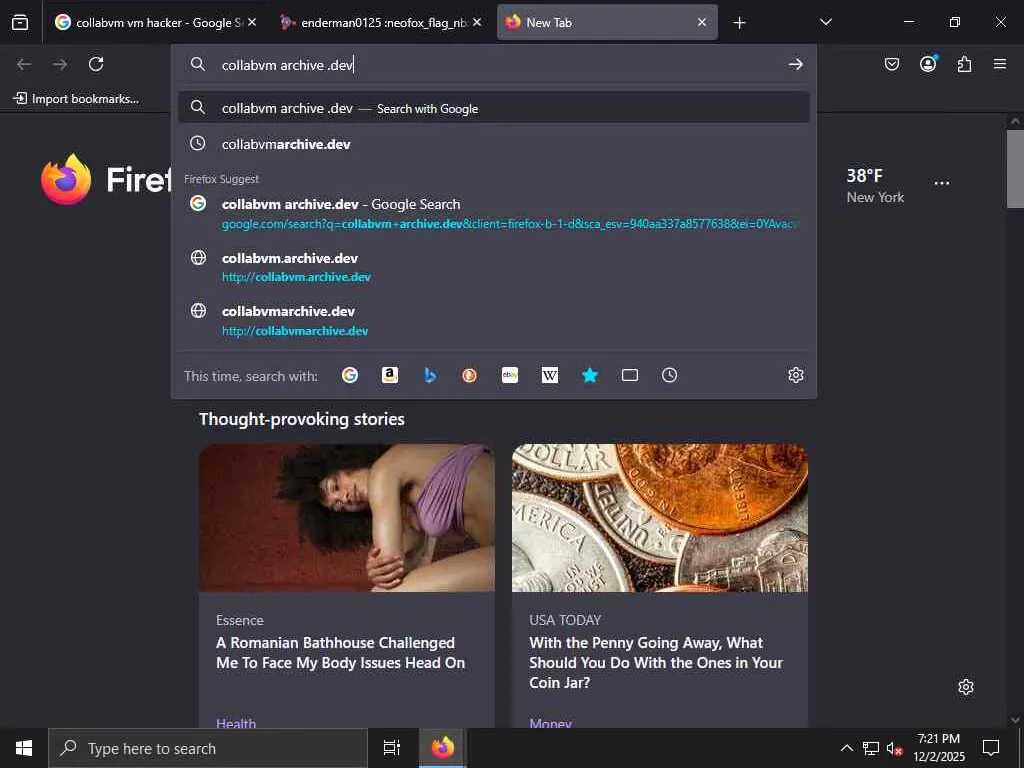
Task: Go back one page
Action: (24, 64)
